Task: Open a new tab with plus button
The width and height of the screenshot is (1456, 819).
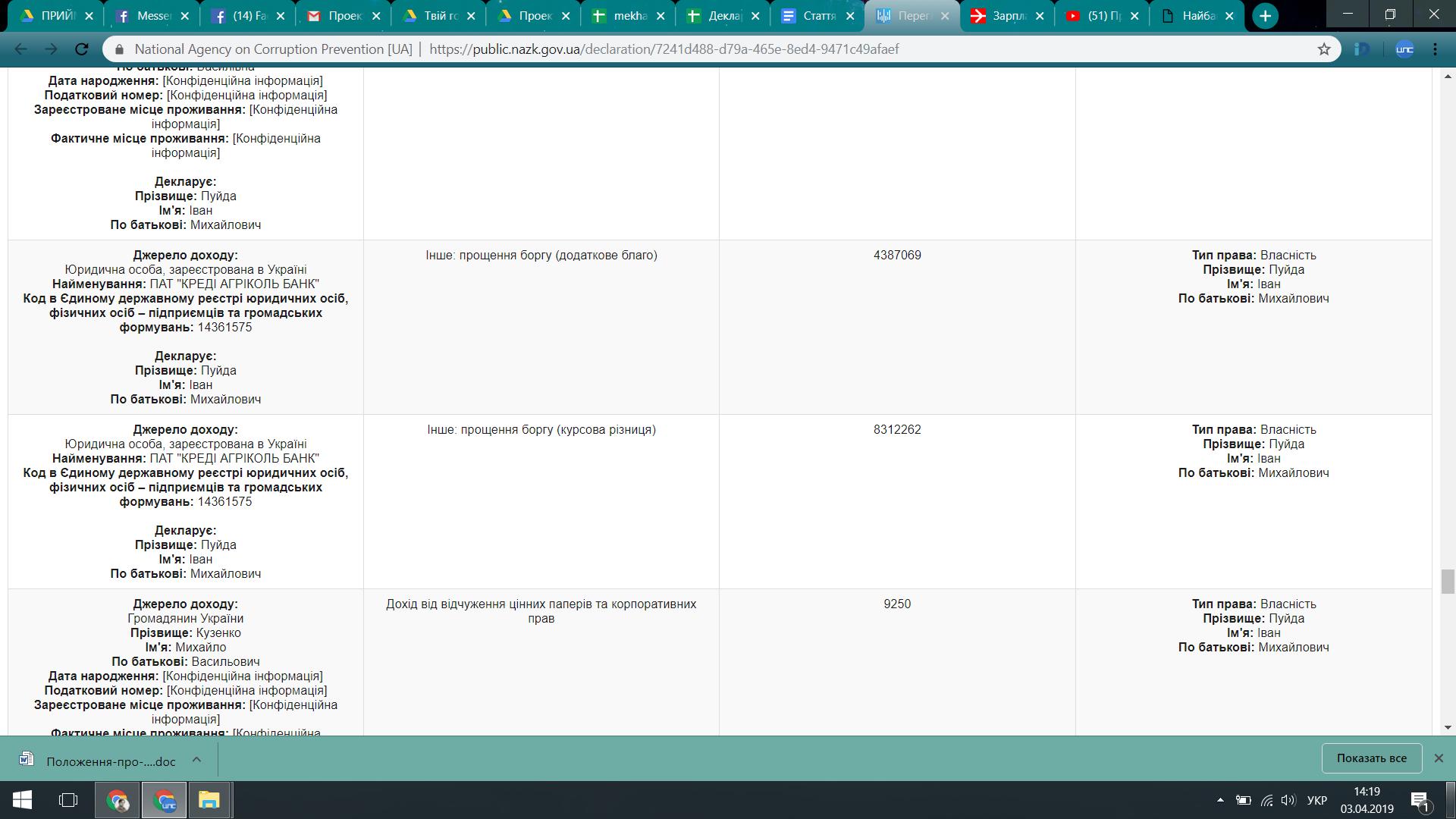Action: tap(1265, 16)
